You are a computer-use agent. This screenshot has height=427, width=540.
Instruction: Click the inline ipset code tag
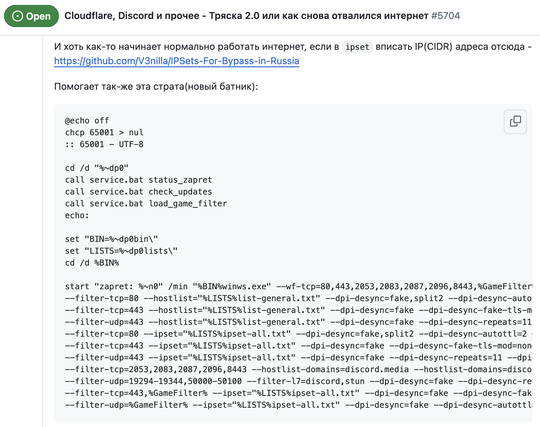pyautogui.click(x=357, y=47)
